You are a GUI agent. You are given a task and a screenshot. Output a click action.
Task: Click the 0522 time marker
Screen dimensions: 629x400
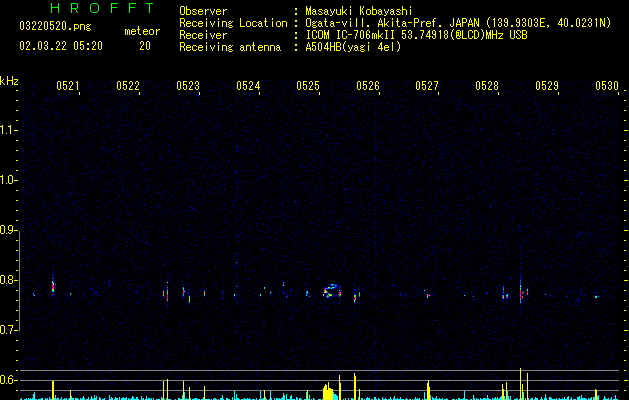pyautogui.click(x=128, y=86)
